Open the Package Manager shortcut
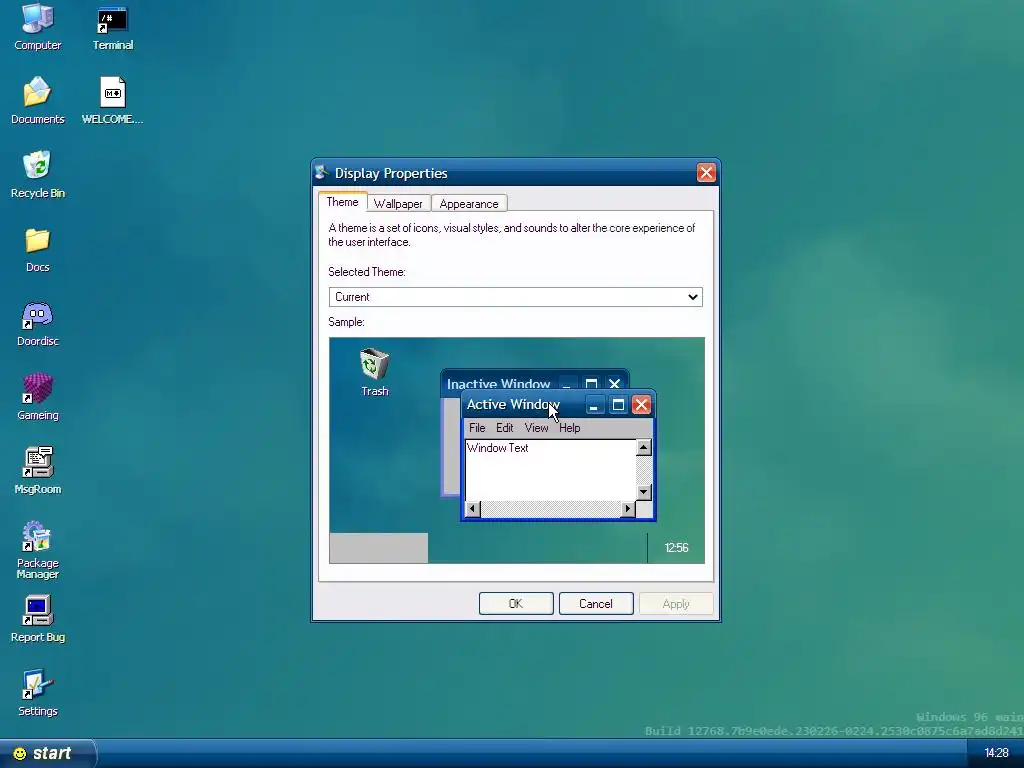Screen dimensions: 1024x768 point(37,550)
